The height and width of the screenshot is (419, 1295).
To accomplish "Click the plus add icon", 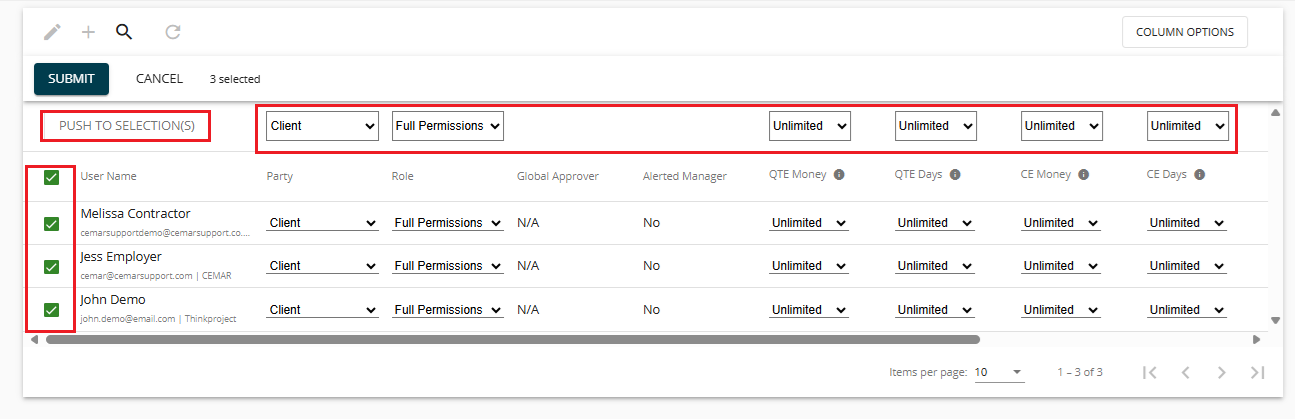I will tap(88, 32).
